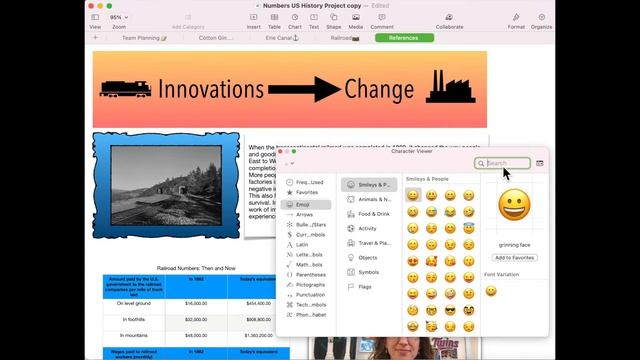This screenshot has height=360, width=640.
Task: Choose Smileys & People emoji group
Action: tap(369, 185)
